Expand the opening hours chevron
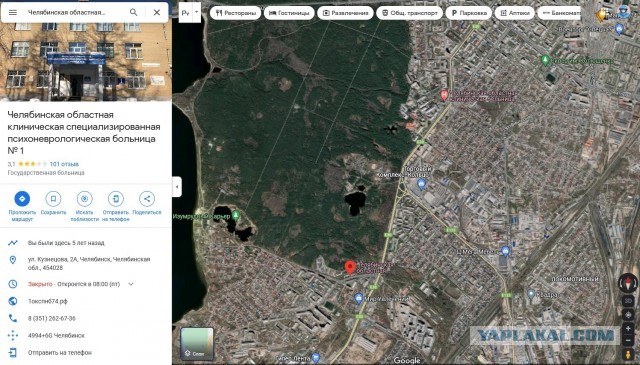Screen dimensions: 640x365 [131, 284]
